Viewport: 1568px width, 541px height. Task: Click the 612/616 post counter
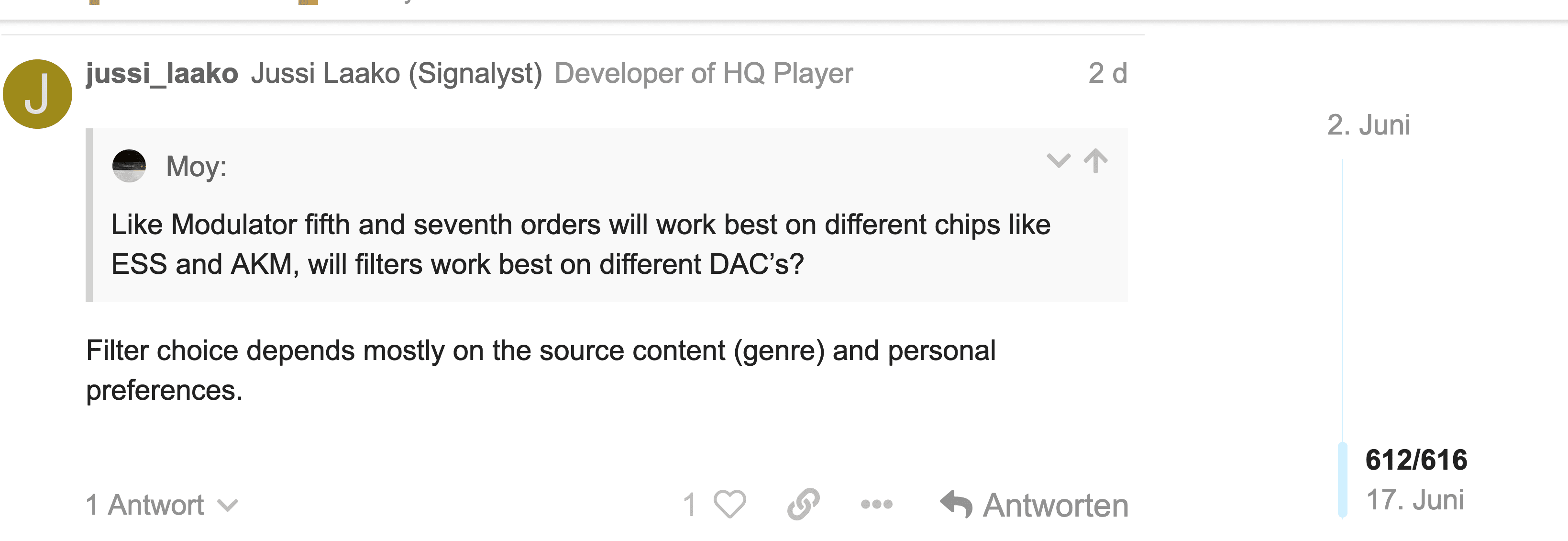(1416, 460)
